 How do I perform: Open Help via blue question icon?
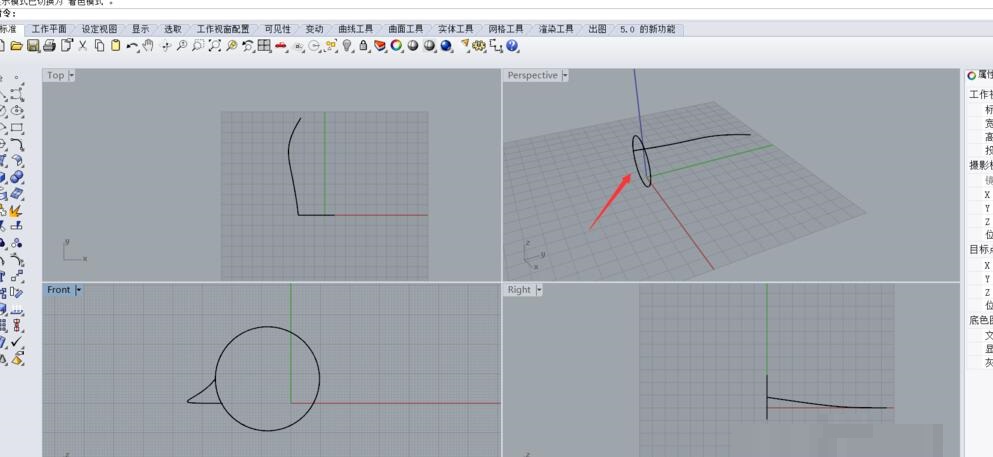[x=512, y=46]
